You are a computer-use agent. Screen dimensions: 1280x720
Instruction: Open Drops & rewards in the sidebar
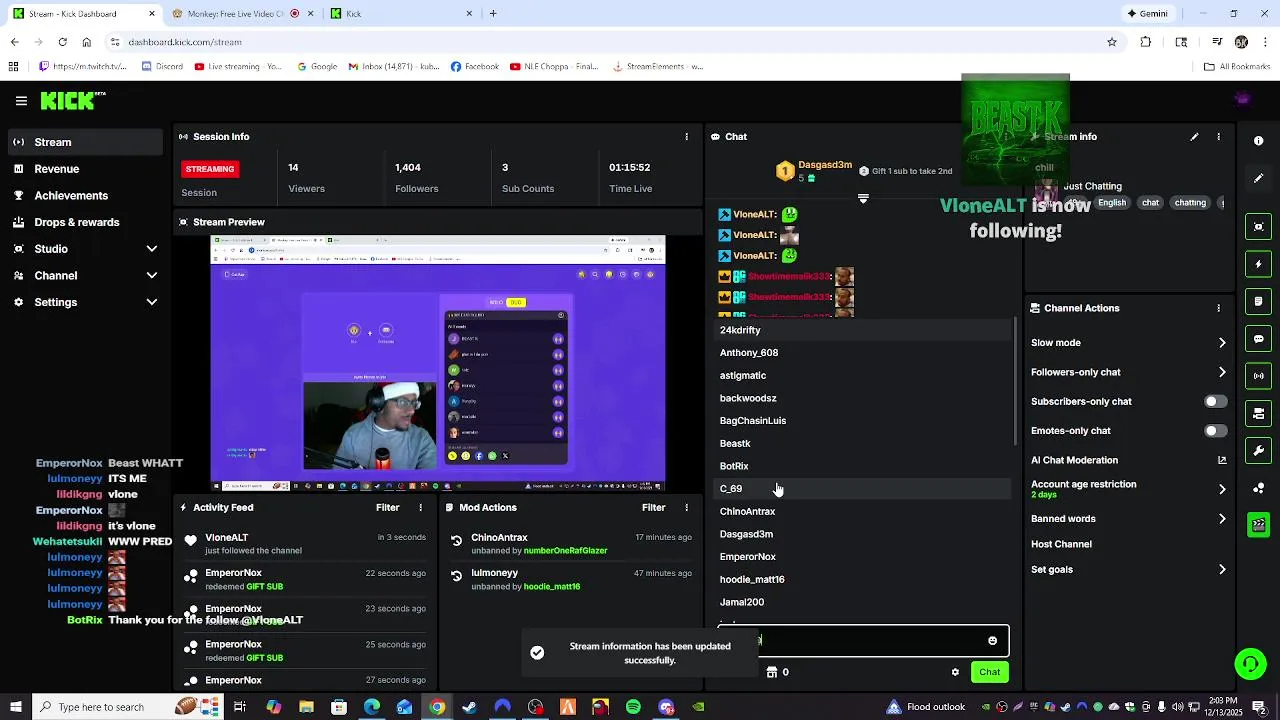(84, 222)
